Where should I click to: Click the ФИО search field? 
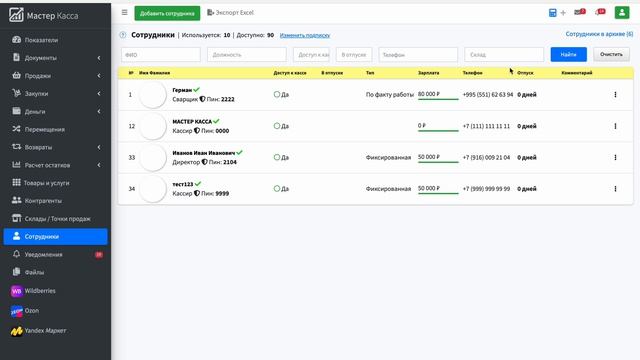161,55
